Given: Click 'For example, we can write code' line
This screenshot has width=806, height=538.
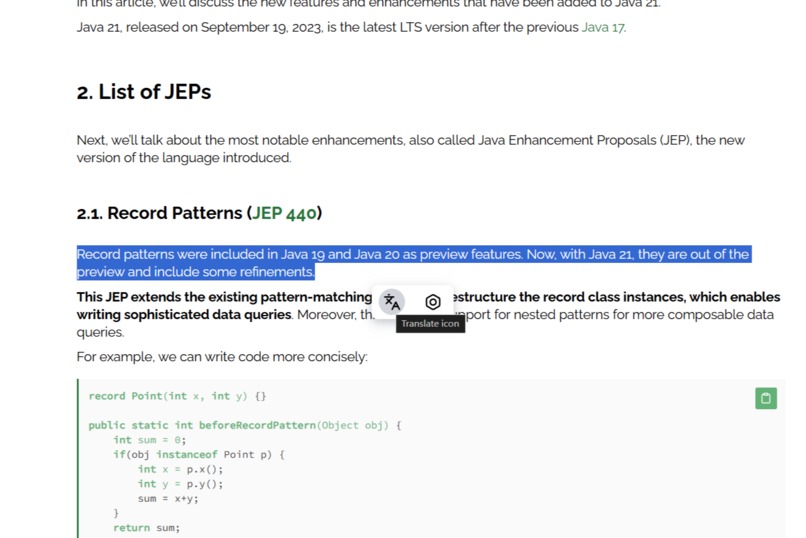Looking at the screenshot, I should click(222, 357).
